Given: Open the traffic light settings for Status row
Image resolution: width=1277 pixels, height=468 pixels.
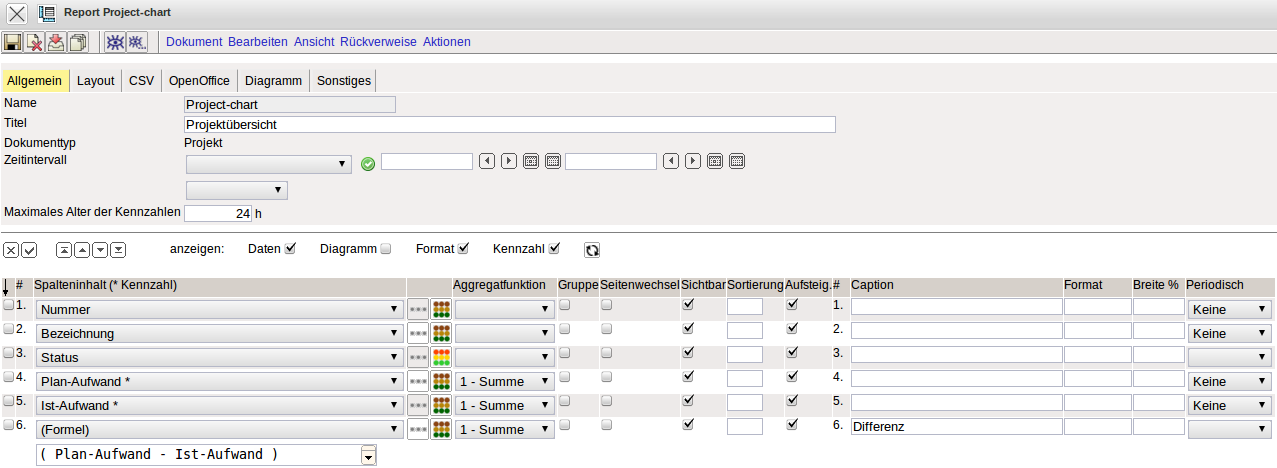Looking at the screenshot, I should (x=440, y=357).
